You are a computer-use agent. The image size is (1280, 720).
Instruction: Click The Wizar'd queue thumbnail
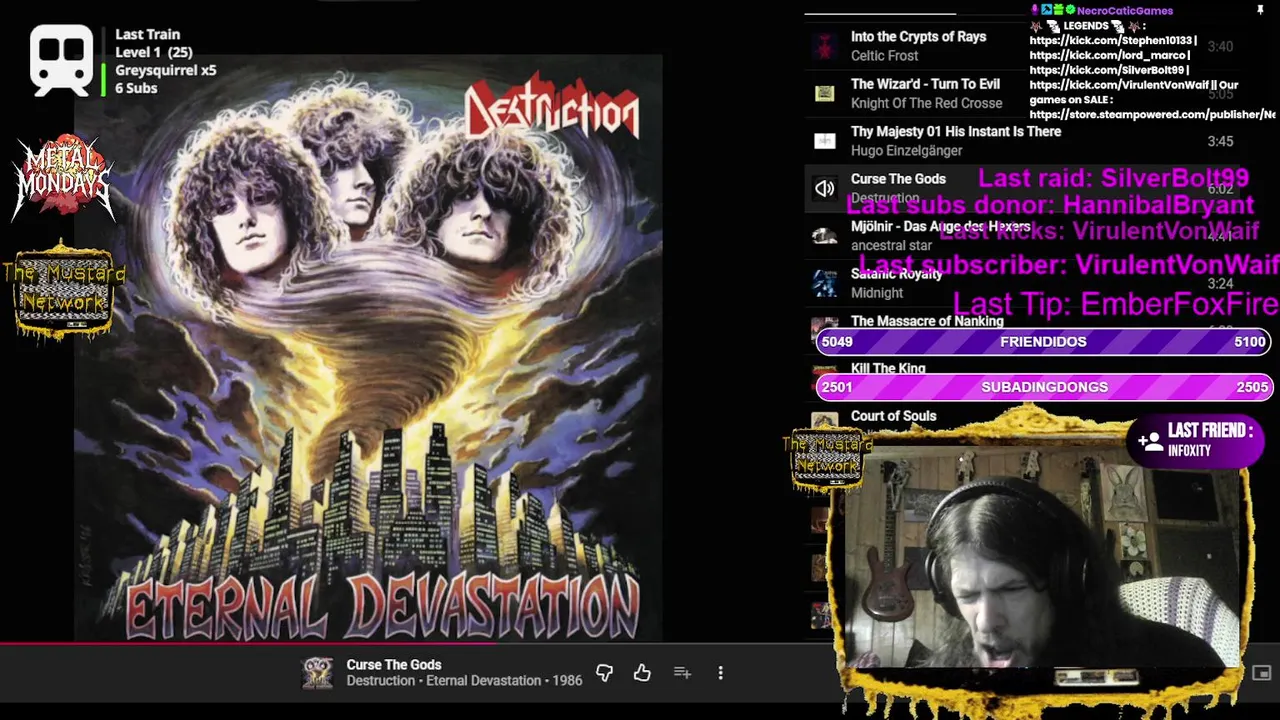click(x=824, y=93)
